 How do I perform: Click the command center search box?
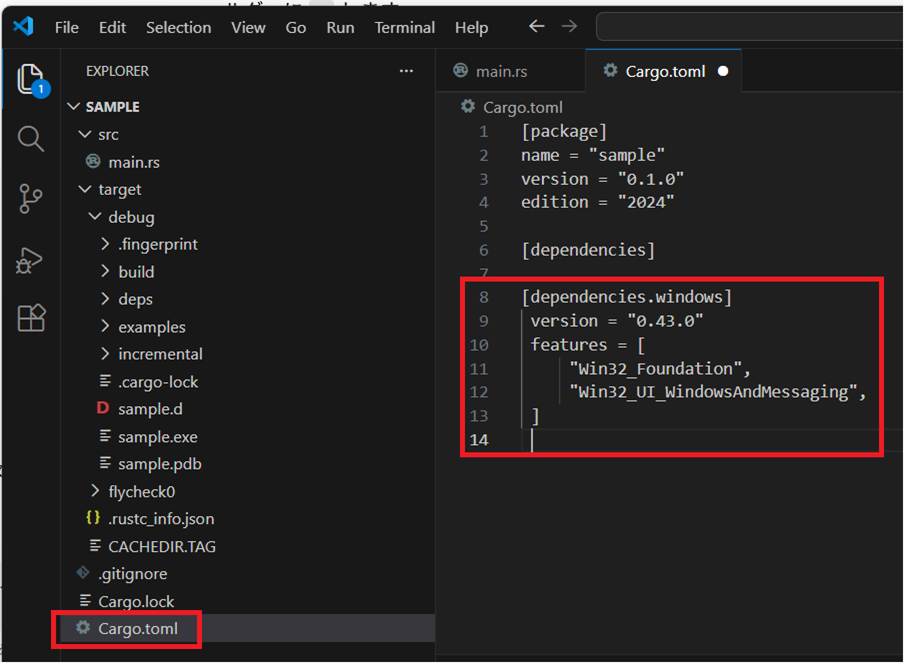point(750,27)
